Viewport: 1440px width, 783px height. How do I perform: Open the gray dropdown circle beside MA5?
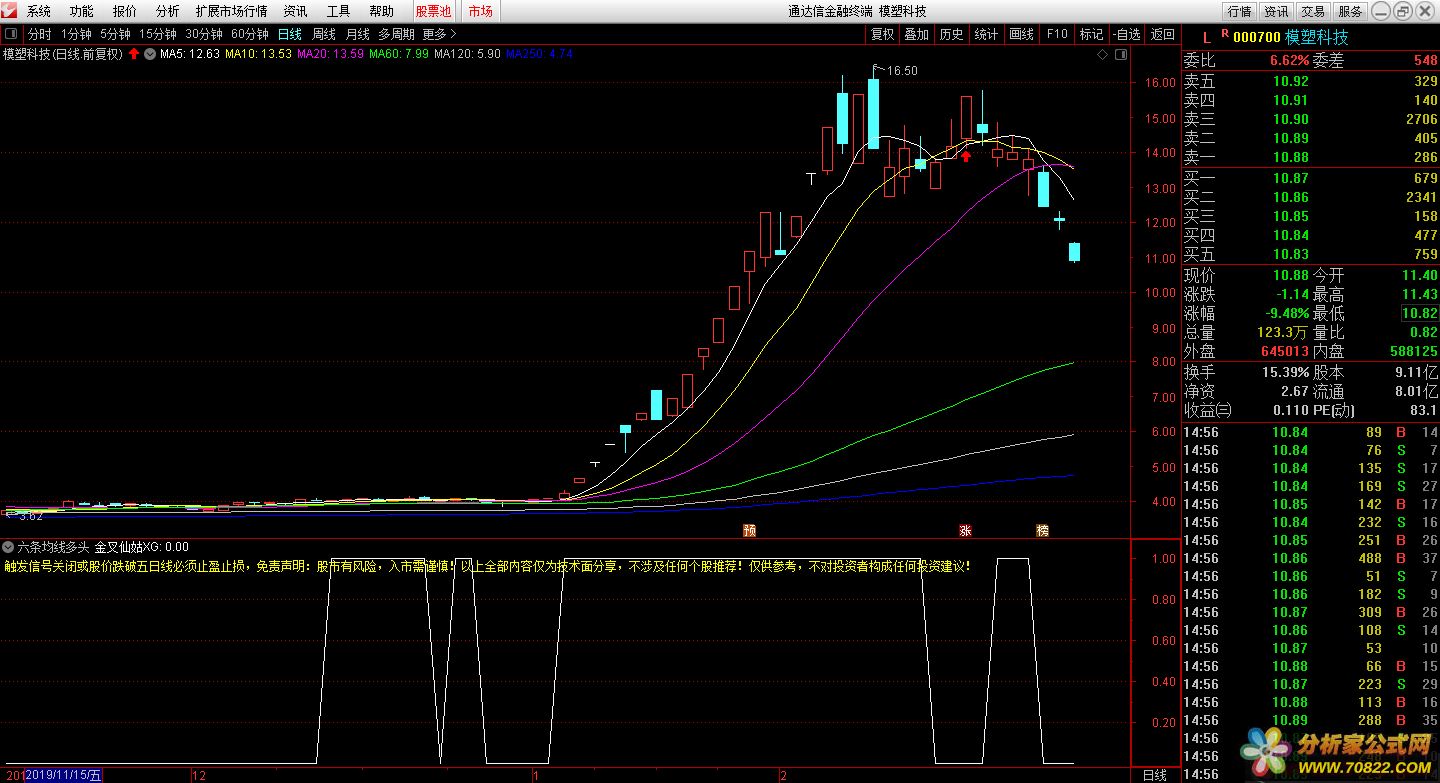pos(151,54)
